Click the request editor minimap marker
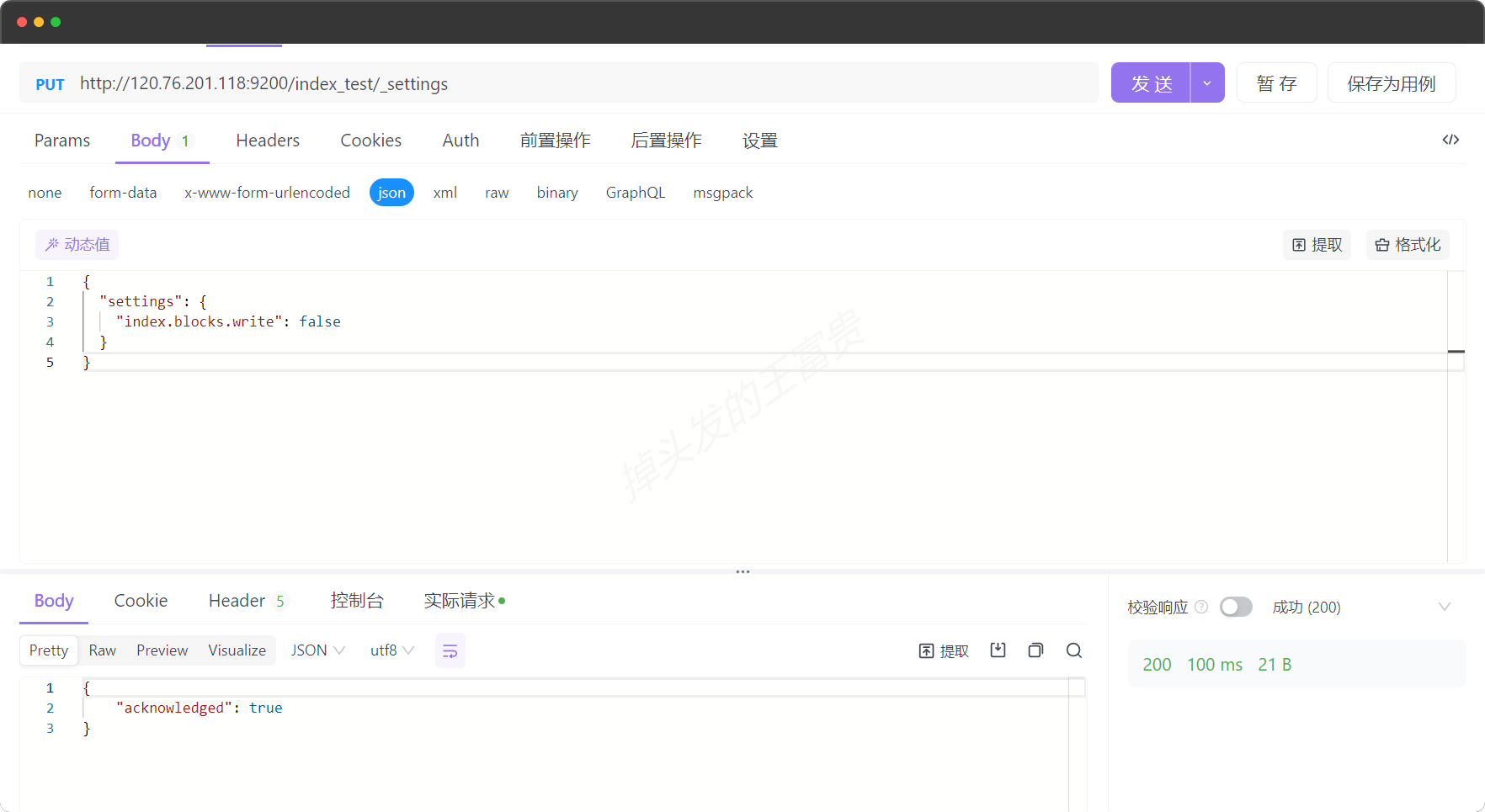 tap(1456, 351)
